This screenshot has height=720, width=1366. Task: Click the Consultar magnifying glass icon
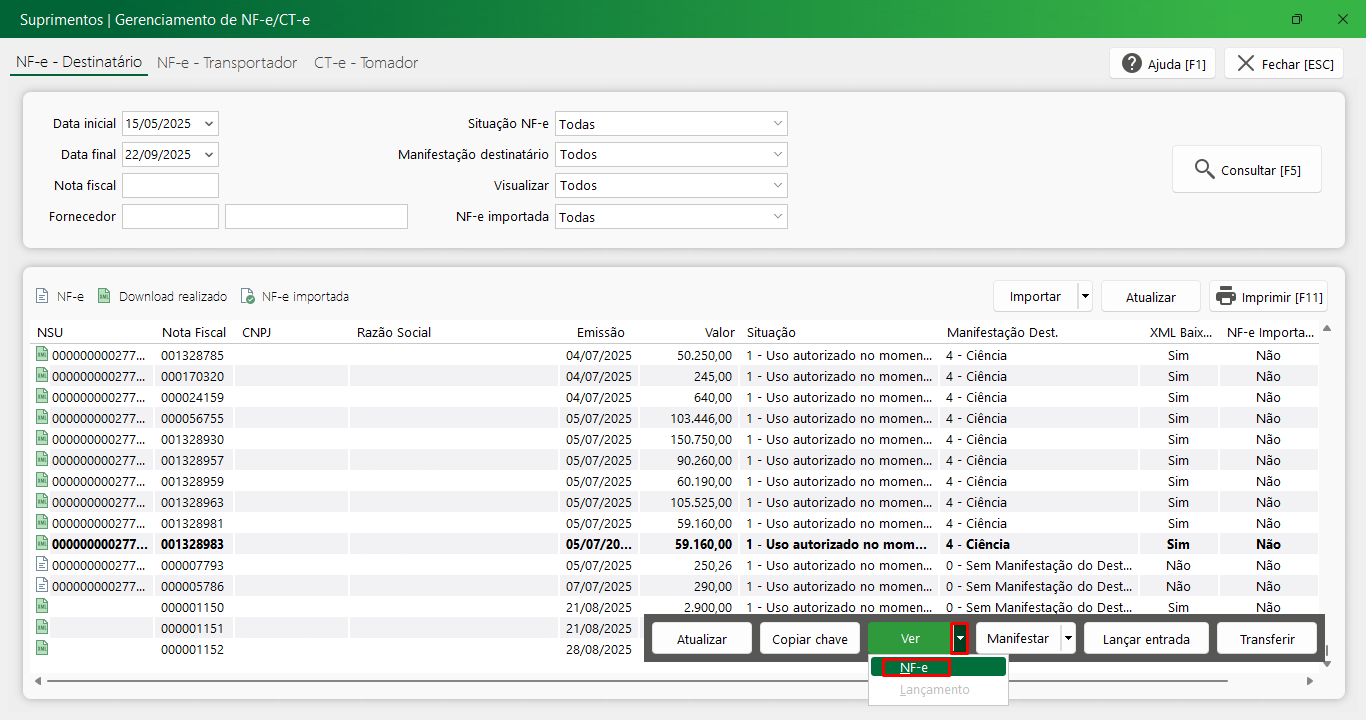tap(1205, 170)
